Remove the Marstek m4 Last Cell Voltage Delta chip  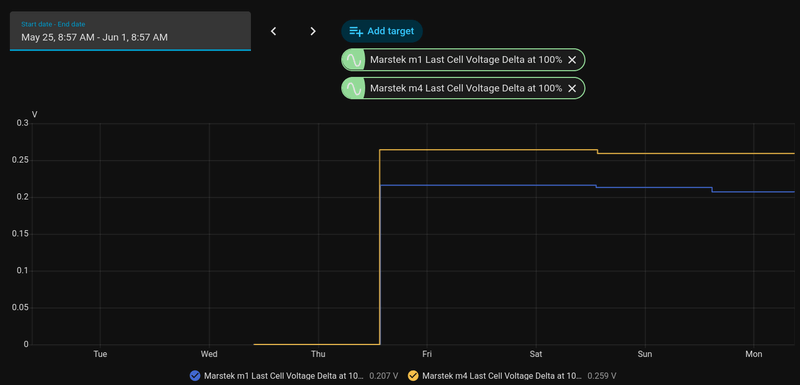[x=572, y=88]
